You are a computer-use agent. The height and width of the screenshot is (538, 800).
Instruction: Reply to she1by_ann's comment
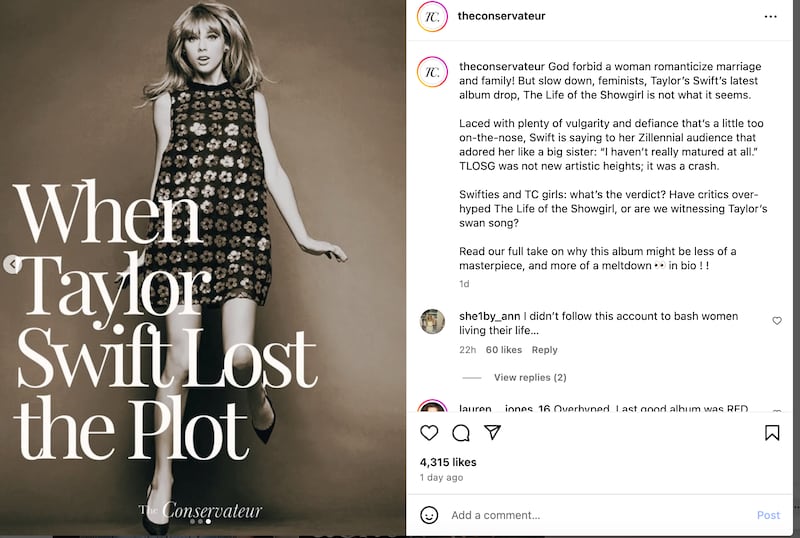tap(544, 350)
